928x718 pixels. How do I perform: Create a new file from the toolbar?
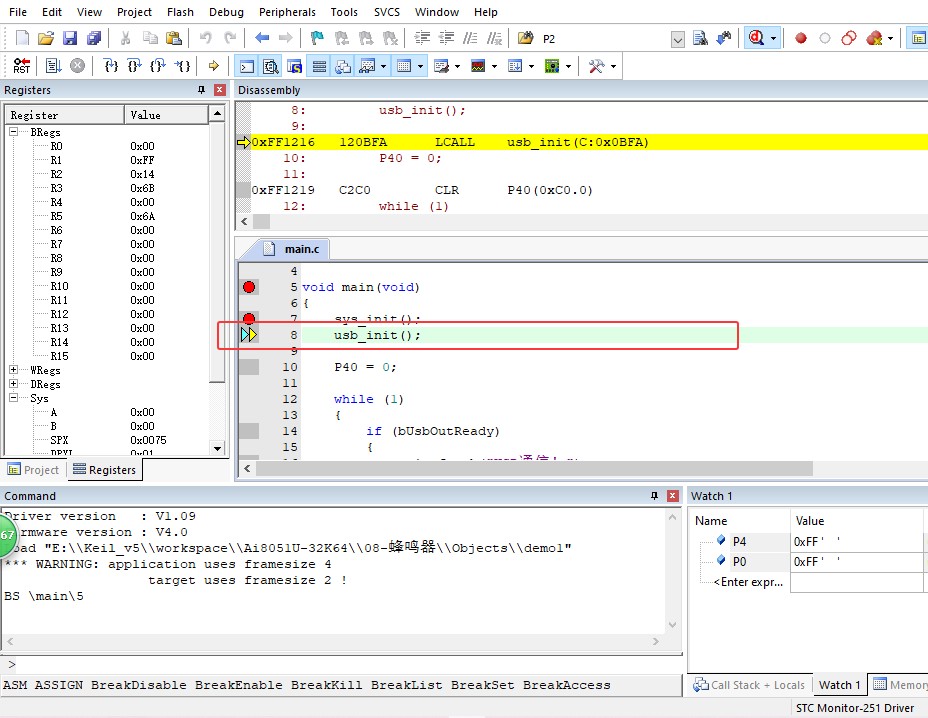click(x=22, y=38)
